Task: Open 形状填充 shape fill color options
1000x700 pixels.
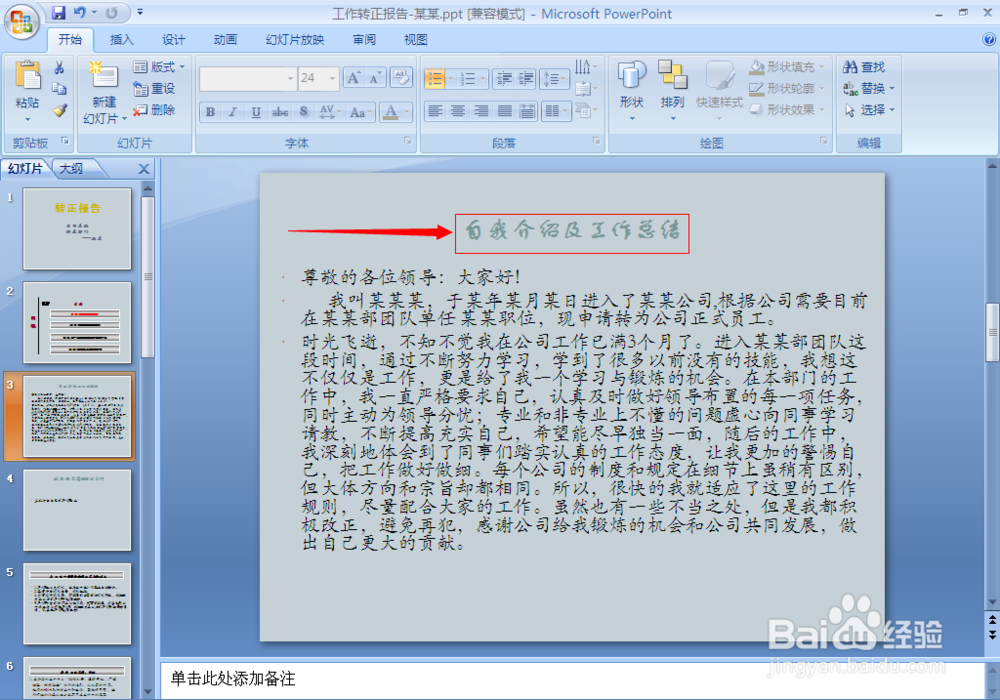Action: pos(787,67)
